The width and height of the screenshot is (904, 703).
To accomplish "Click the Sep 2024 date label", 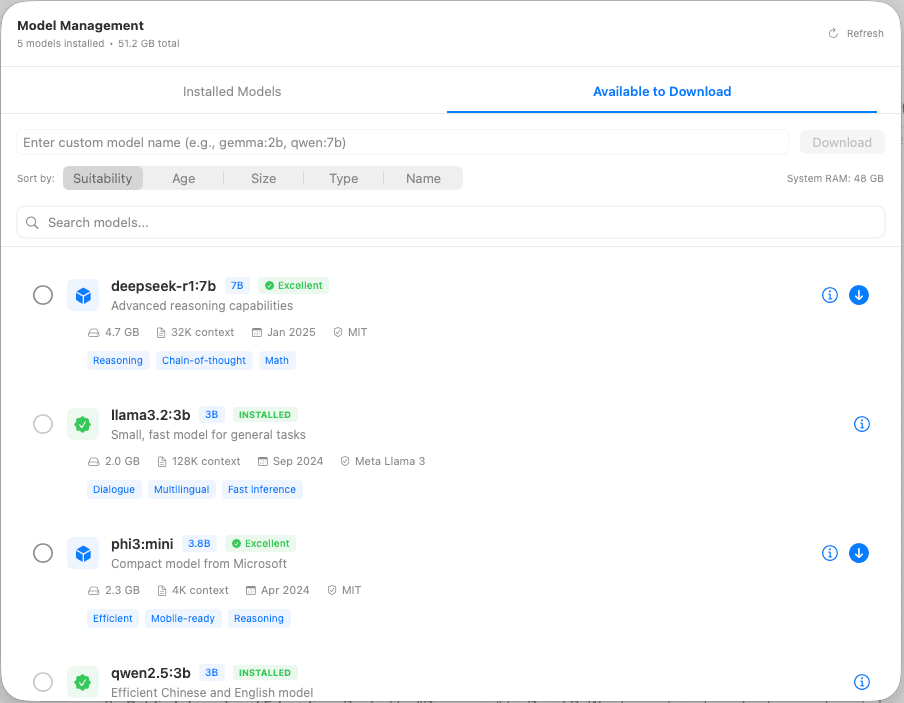I will [x=291, y=461].
